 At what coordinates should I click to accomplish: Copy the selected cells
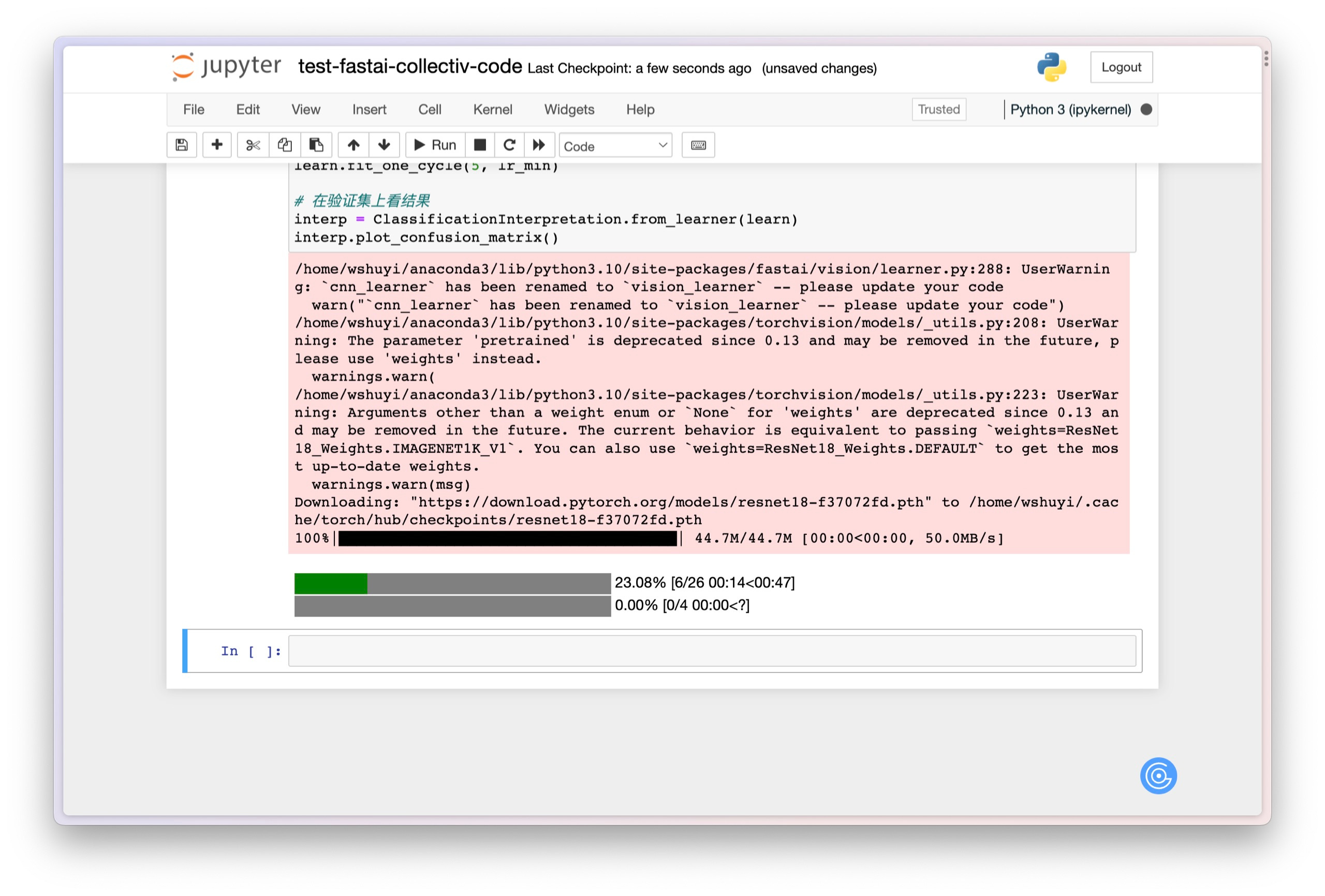click(284, 145)
